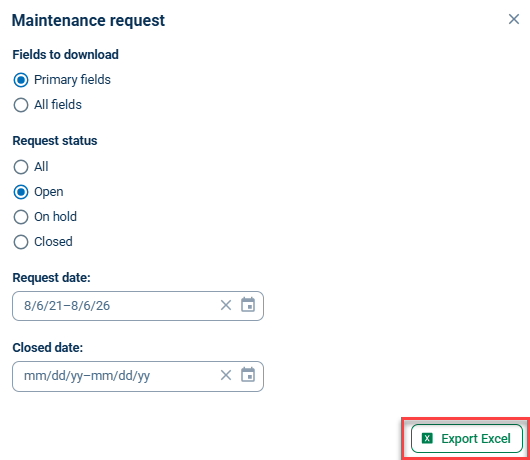Select the Open request status

(x=21, y=192)
